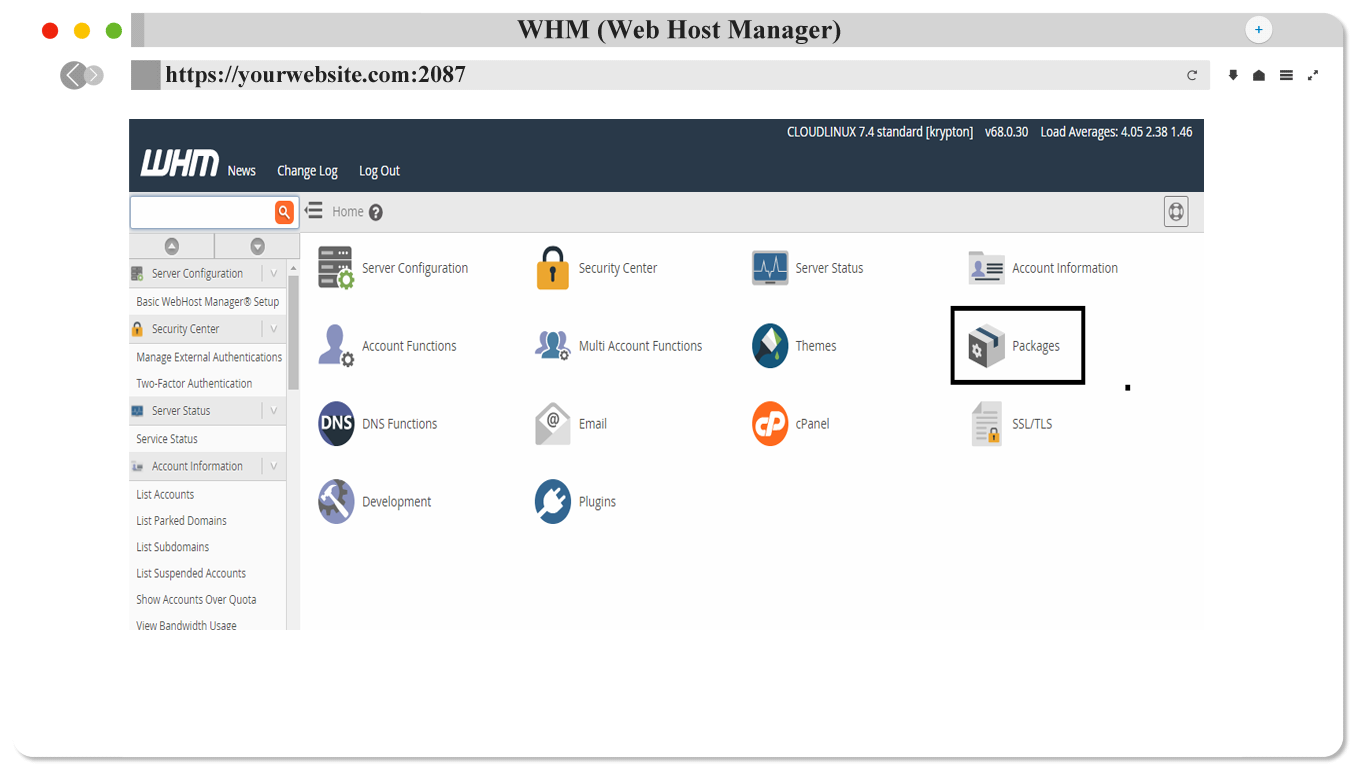Go forward using browser forward arrow
The image size is (1362, 769).
[94, 75]
